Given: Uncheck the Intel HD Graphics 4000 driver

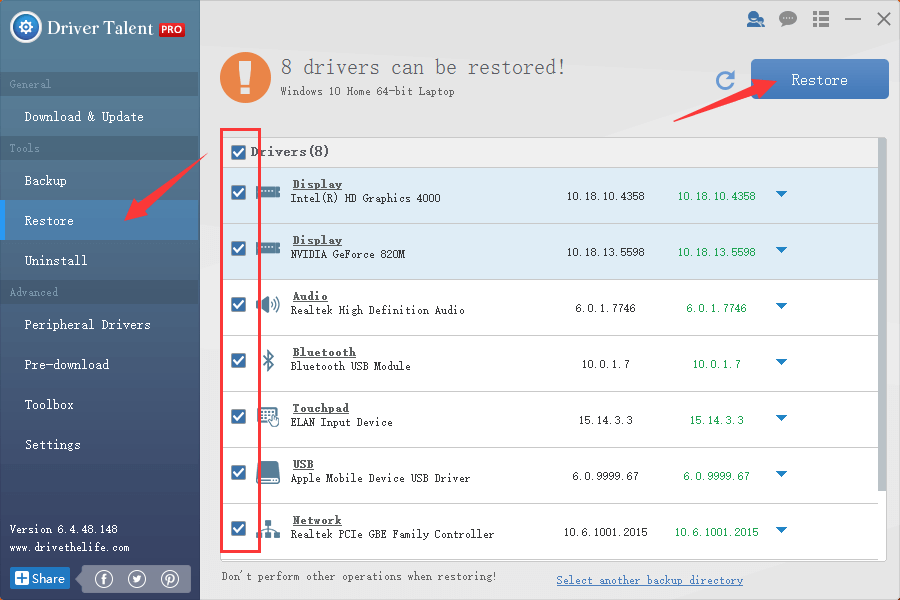Looking at the screenshot, I should 238,192.
